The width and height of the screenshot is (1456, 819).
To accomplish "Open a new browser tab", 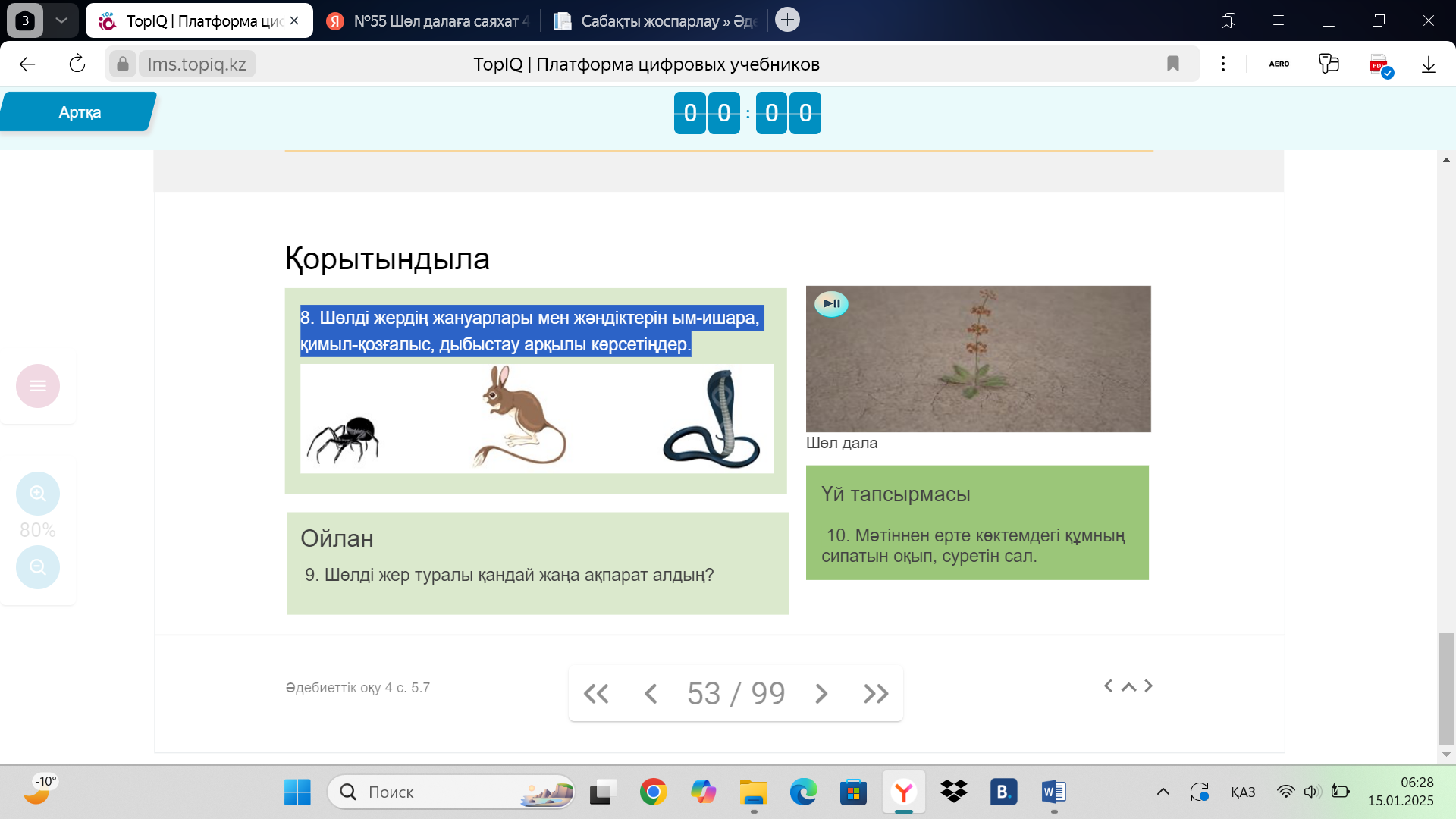I will (787, 20).
